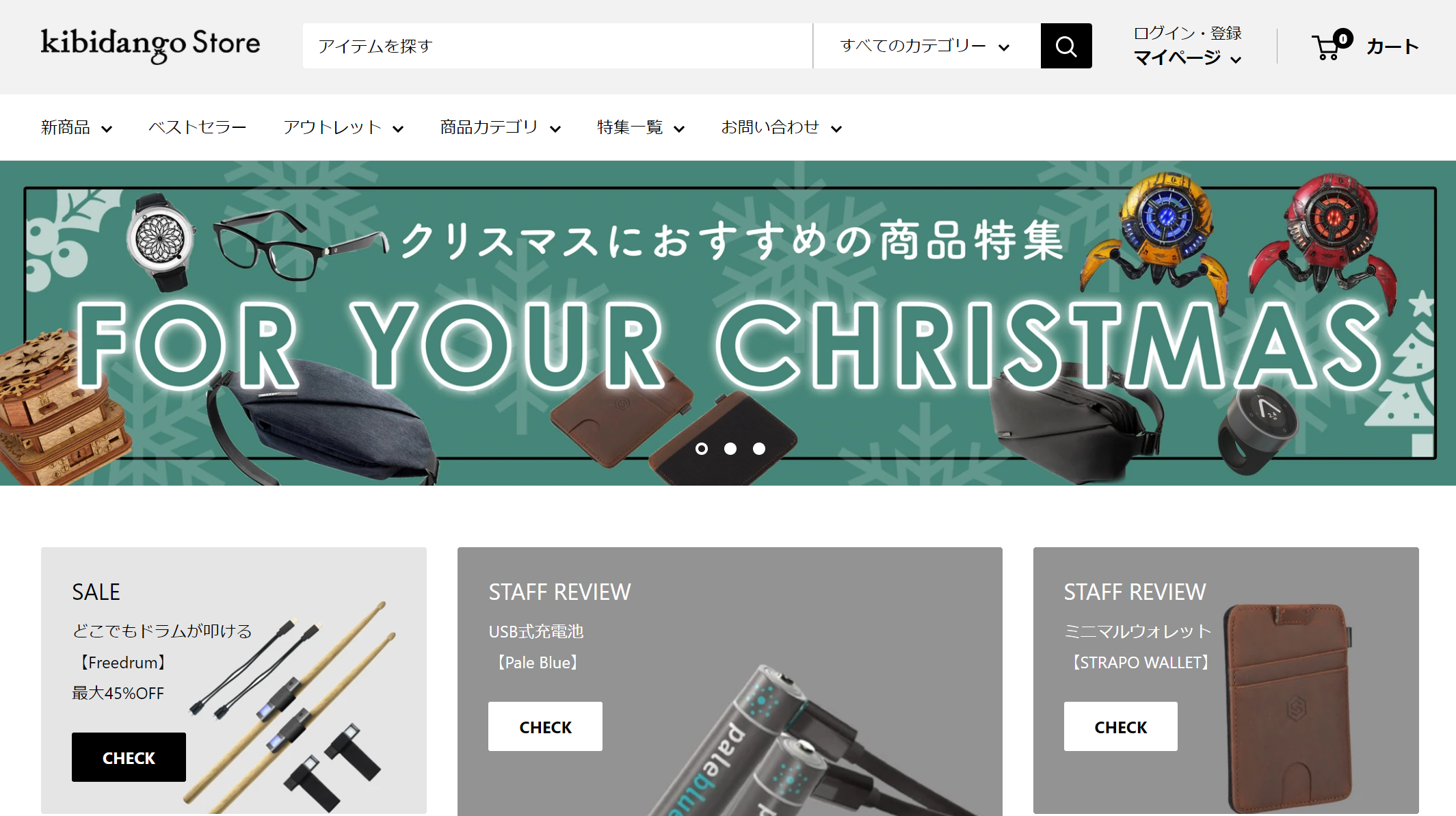Expand the マイページ account dropdown
The image size is (1456, 816).
click(1187, 58)
